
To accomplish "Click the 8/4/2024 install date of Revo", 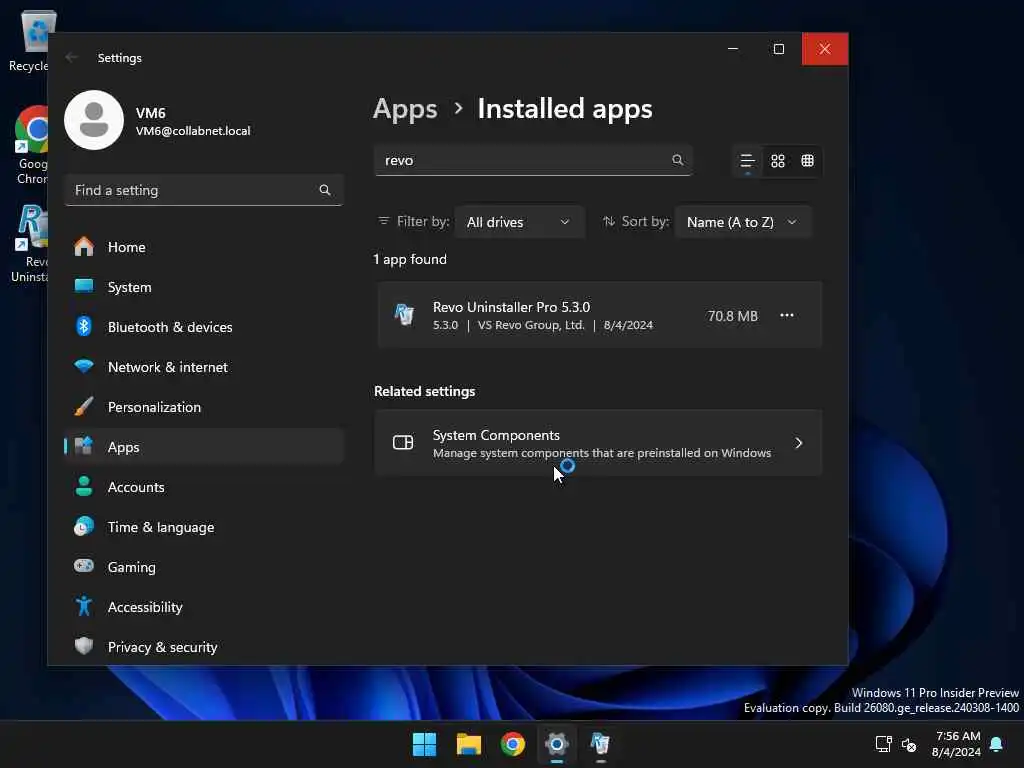I will pyautogui.click(x=628, y=325).
